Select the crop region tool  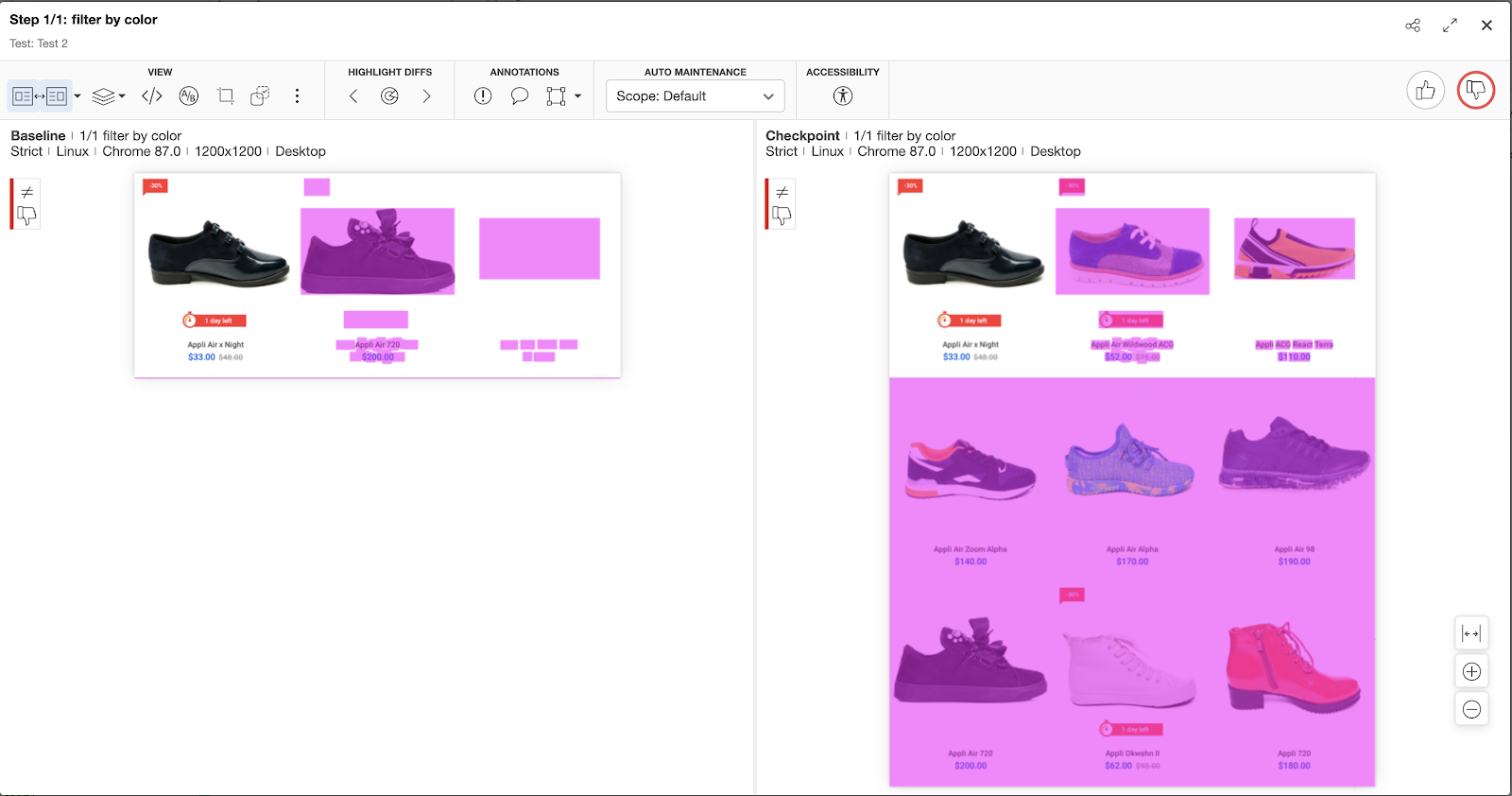[x=225, y=95]
